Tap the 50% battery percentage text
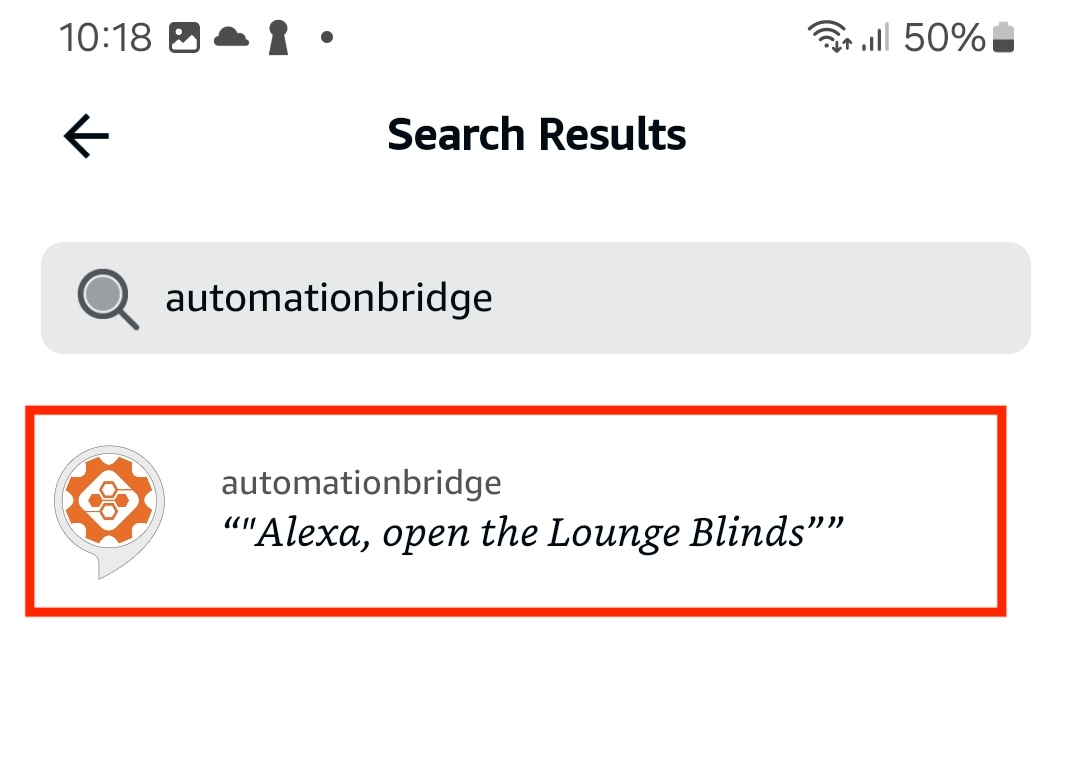The image size is (1076, 763). pyautogui.click(x=944, y=39)
